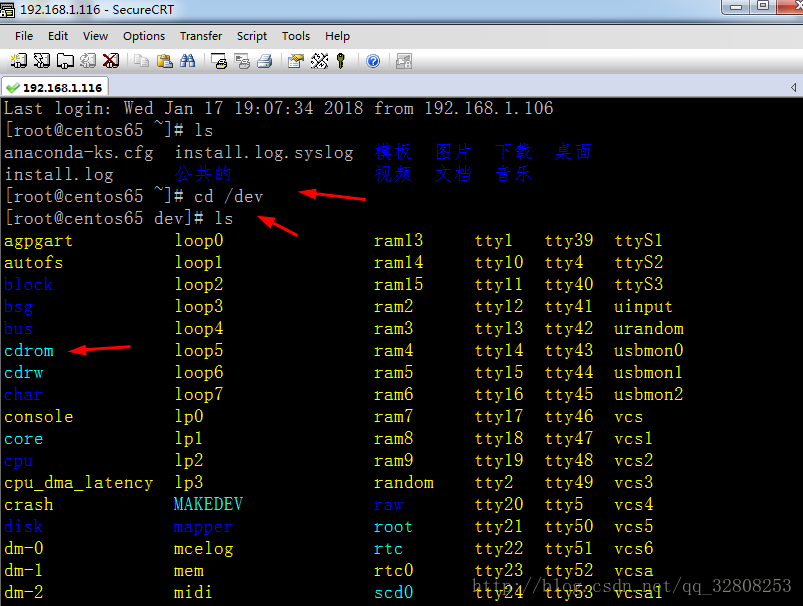Click the 'cd /dev' command text
The height and width of the screenshot is (606, 803).
(228, 197)
